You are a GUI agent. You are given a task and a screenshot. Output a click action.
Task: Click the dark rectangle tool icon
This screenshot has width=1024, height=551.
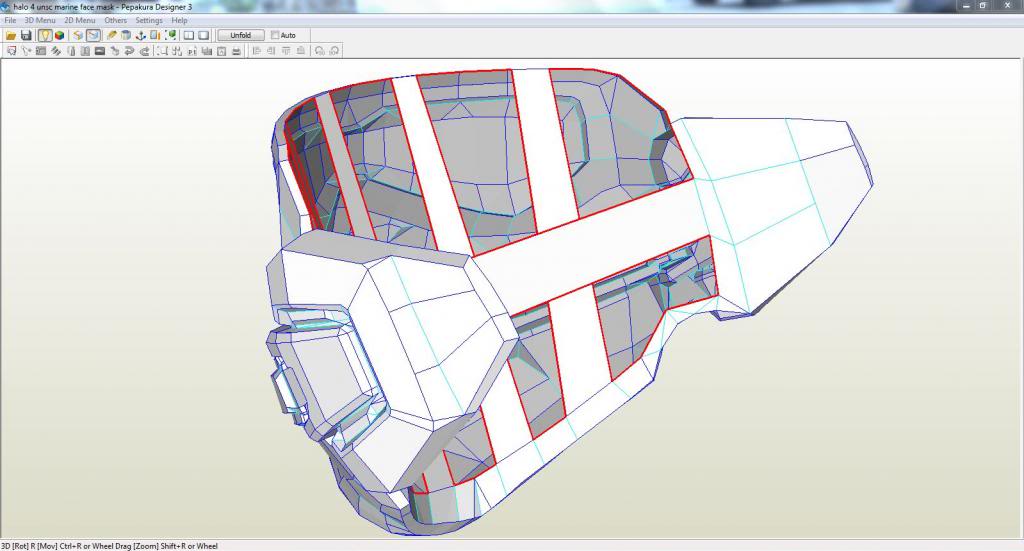pyautogui.click(x=100, y=51)
